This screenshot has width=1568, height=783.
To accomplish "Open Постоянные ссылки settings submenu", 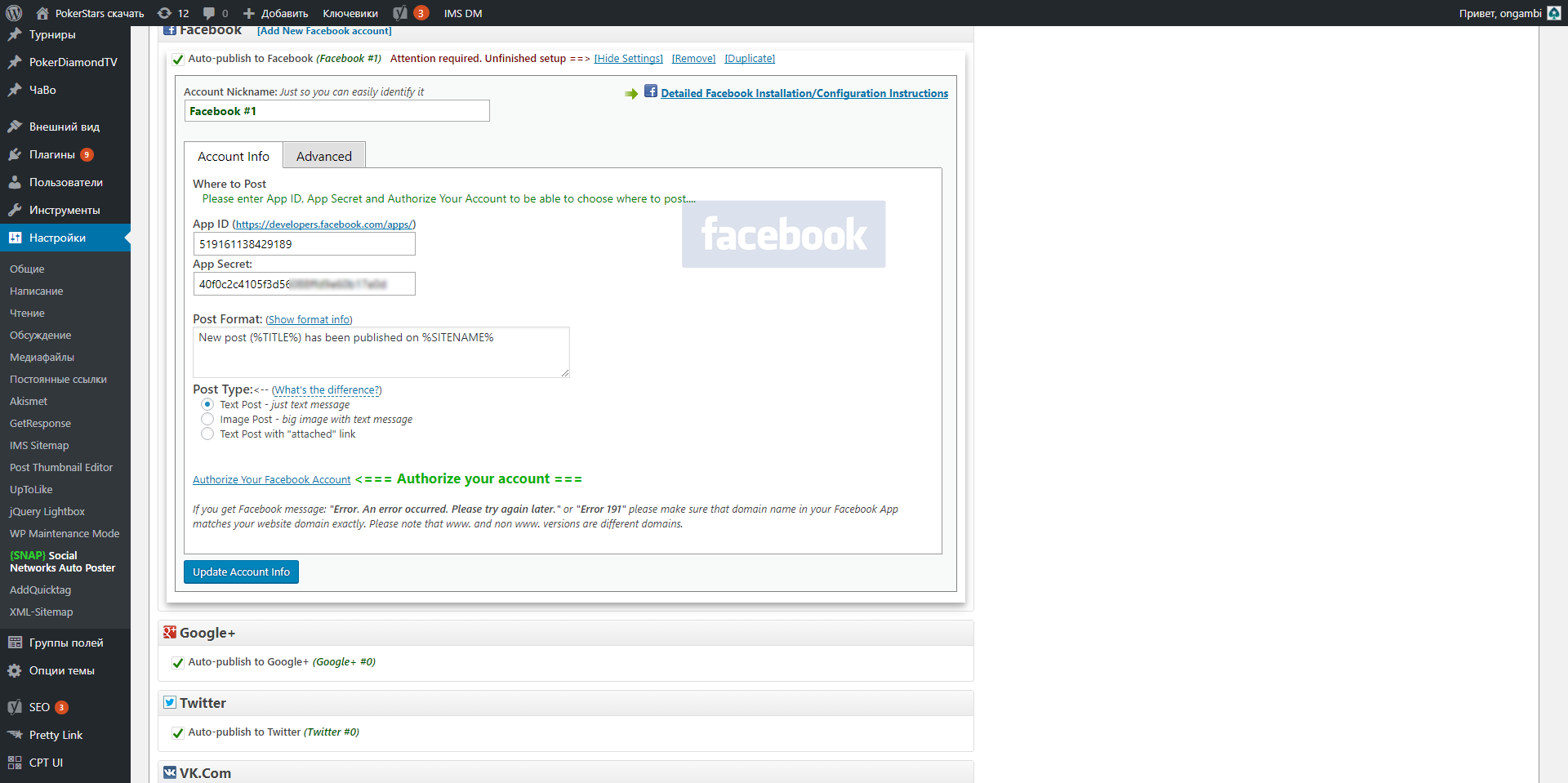I will 58,379.
